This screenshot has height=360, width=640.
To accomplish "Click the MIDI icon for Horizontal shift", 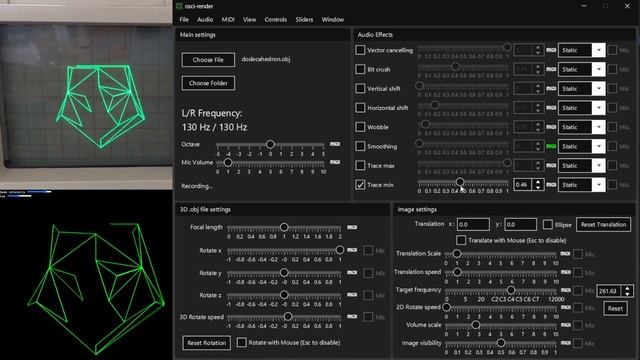I will (551, 108).
